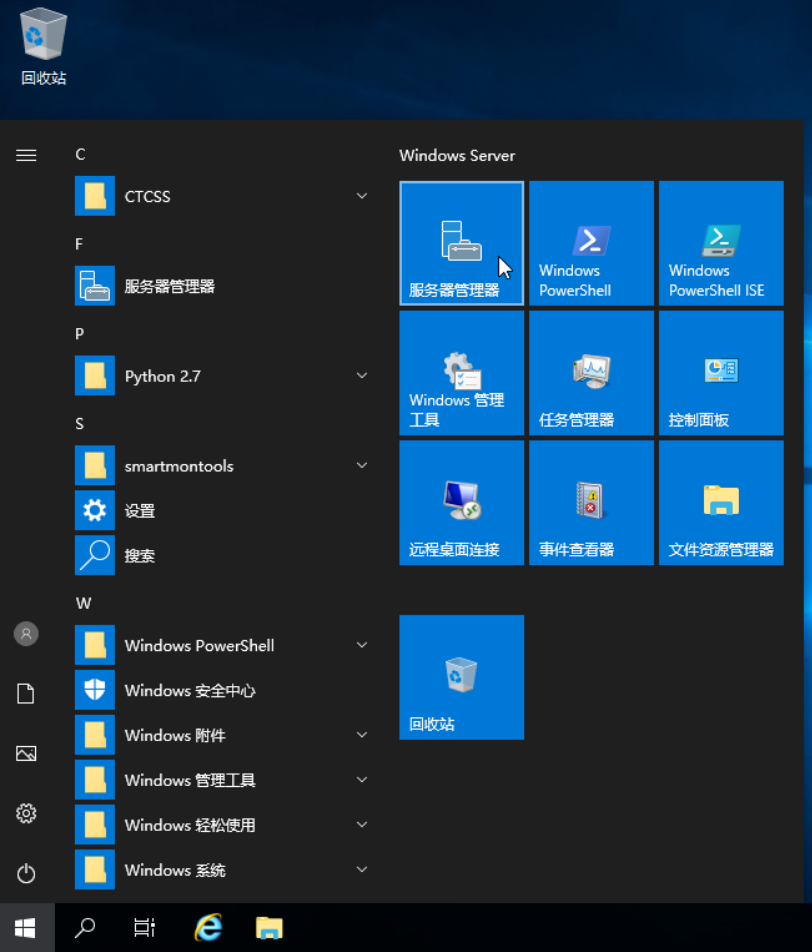Open the Documents icon in Start sidebar

(26, 693)
